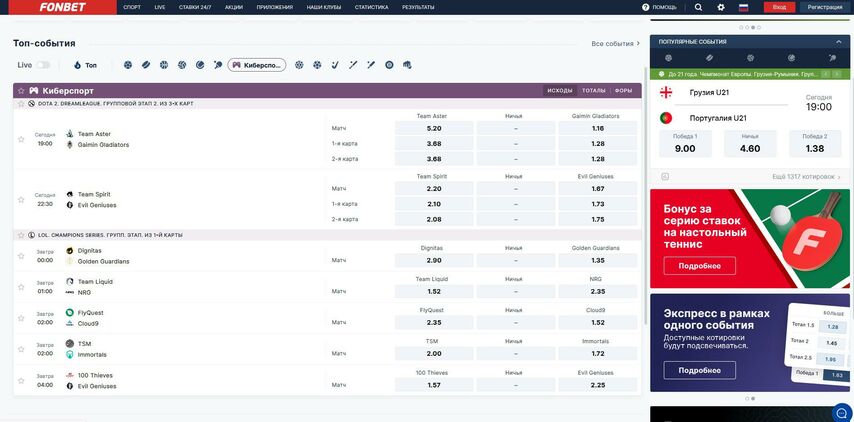Collapse the Популярные события panel chevron
This screenshot has height=422, width=854.
click(839, 41)
